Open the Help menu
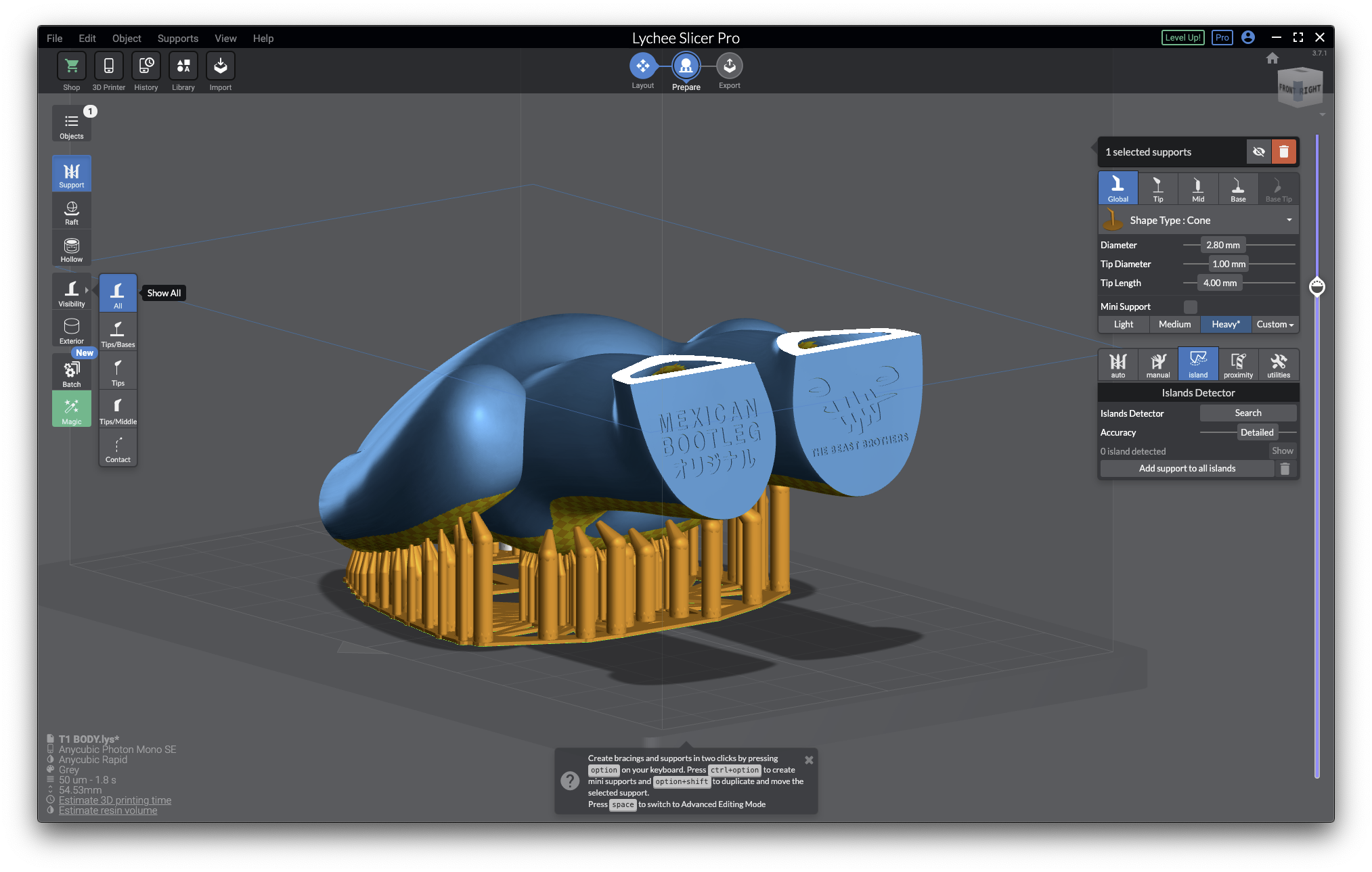 coord(263,39)
